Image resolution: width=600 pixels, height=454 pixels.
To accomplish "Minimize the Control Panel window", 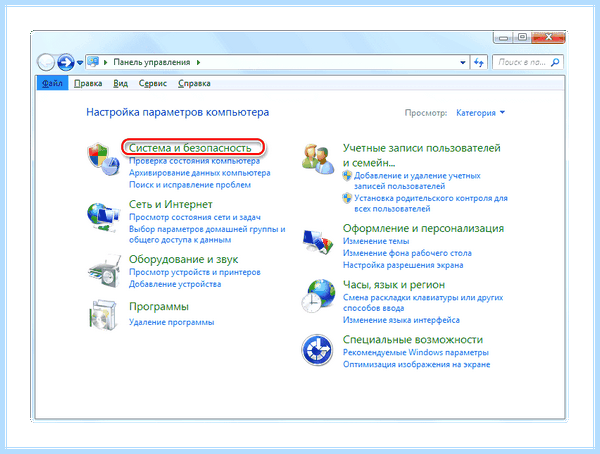I will 504,38.
